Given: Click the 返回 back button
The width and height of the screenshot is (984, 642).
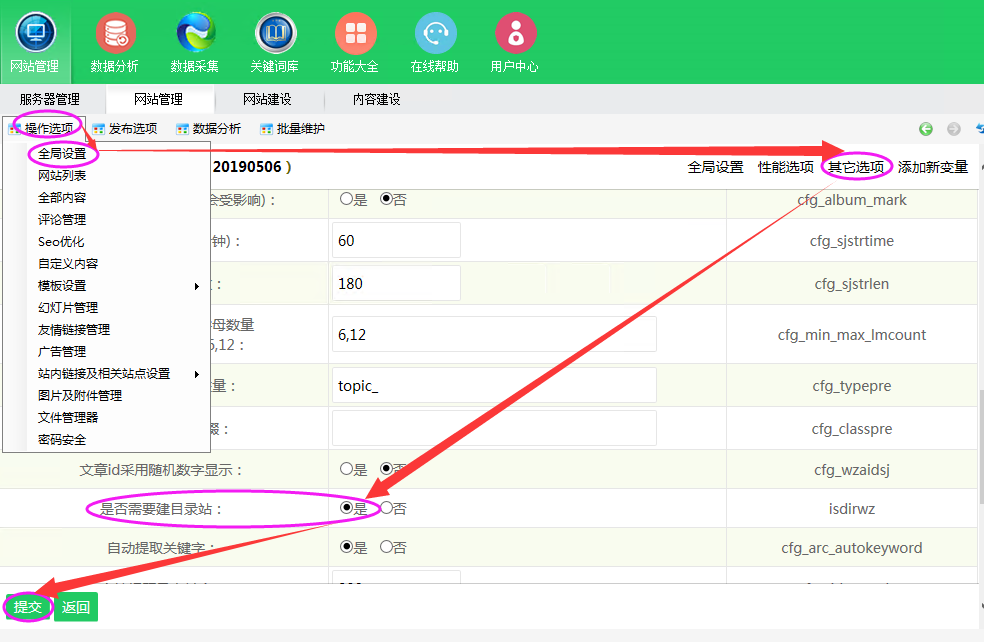Looking at the screenshot, I should (76, 607).
